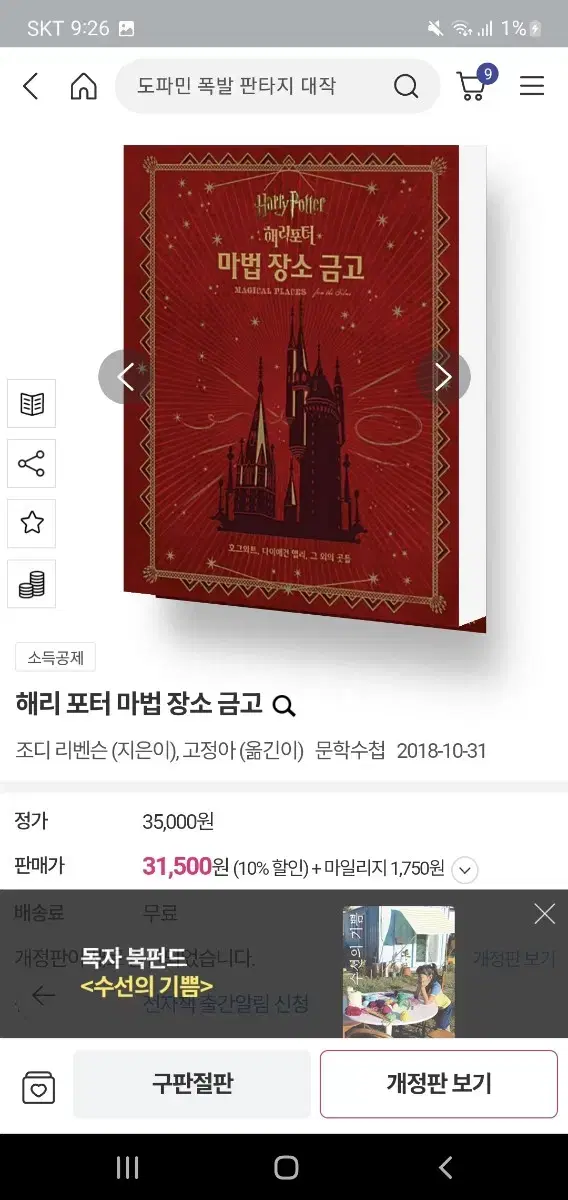Tap the search magnifier in search bar

pyautogui.click(x=406, y=87)
